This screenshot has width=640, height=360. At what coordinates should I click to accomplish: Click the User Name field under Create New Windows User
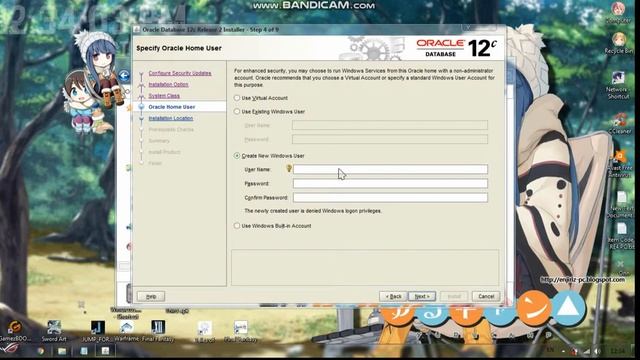click(390, 169)
